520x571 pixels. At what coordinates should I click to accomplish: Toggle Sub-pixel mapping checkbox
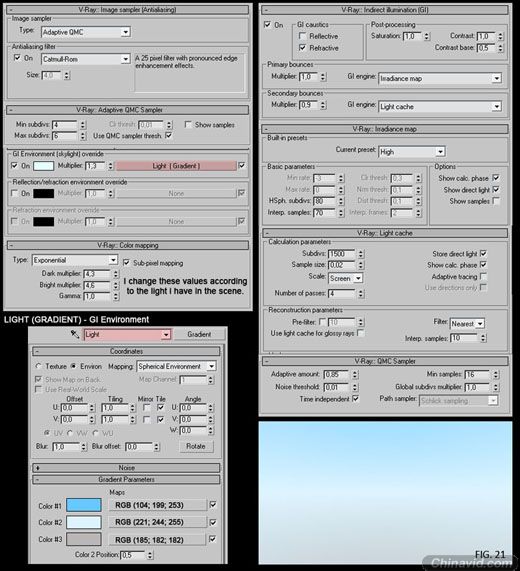[126, 263]
